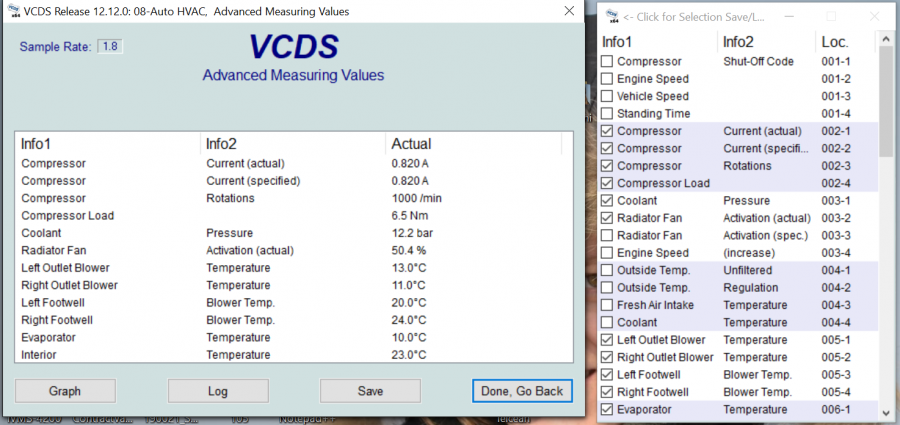
Task: Close the VCDS Advanced Measuring Values window
Action: click(x=567, y=11)
